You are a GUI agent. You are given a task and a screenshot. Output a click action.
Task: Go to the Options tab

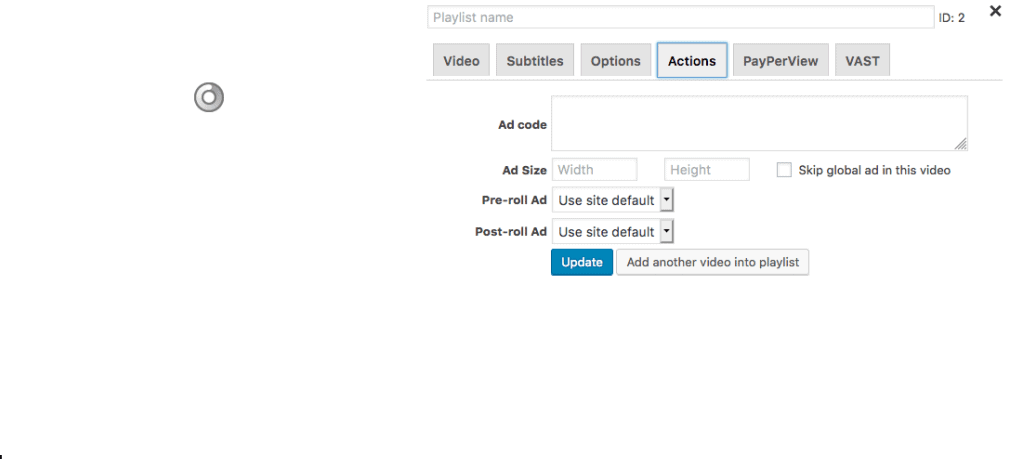pyautogui.click(x=616, y=61)
